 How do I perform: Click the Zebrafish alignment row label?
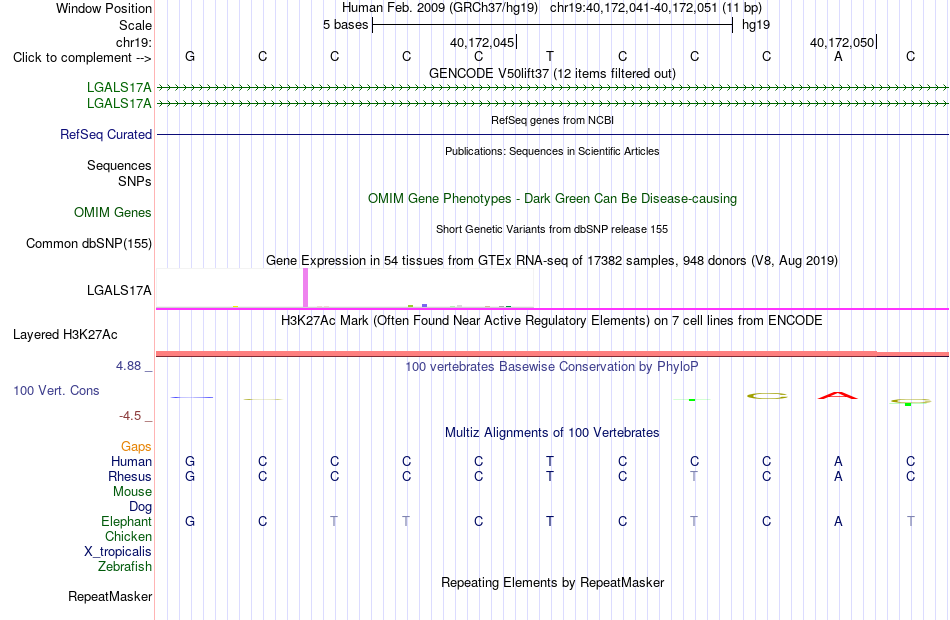pyautogui.click(x=125, y=567)
